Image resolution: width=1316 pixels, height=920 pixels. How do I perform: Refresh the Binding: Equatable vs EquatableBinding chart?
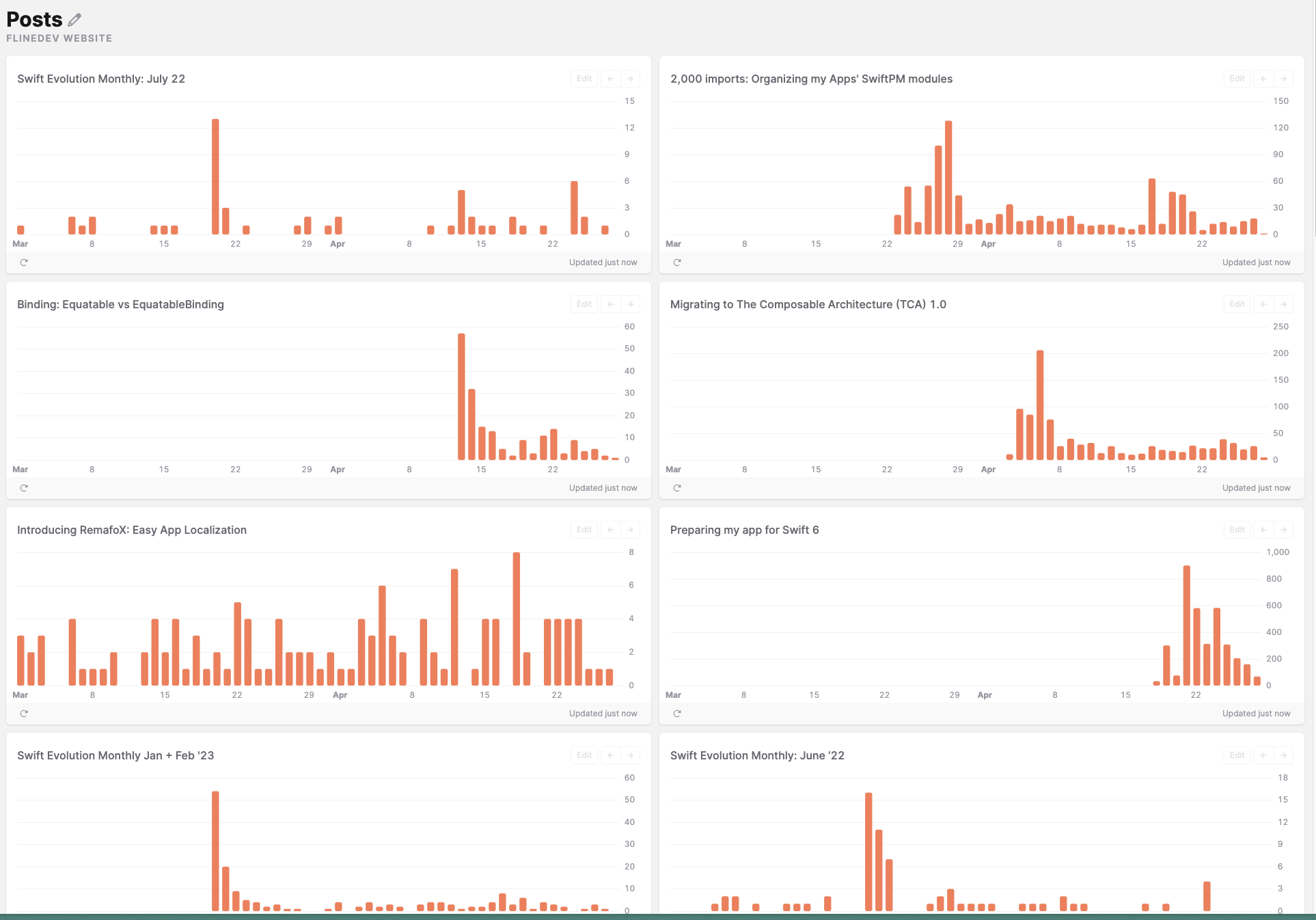click(x=24, y=488)
